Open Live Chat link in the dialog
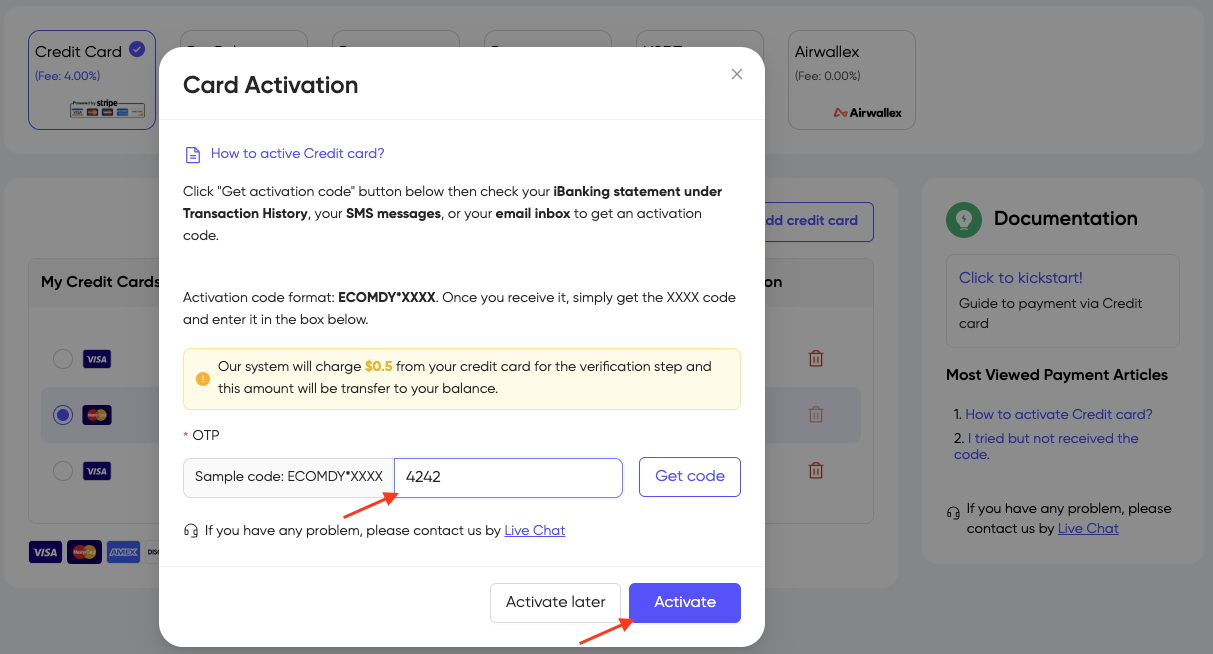The height and width of the screenshot is (654, 1213). point(534,531)
